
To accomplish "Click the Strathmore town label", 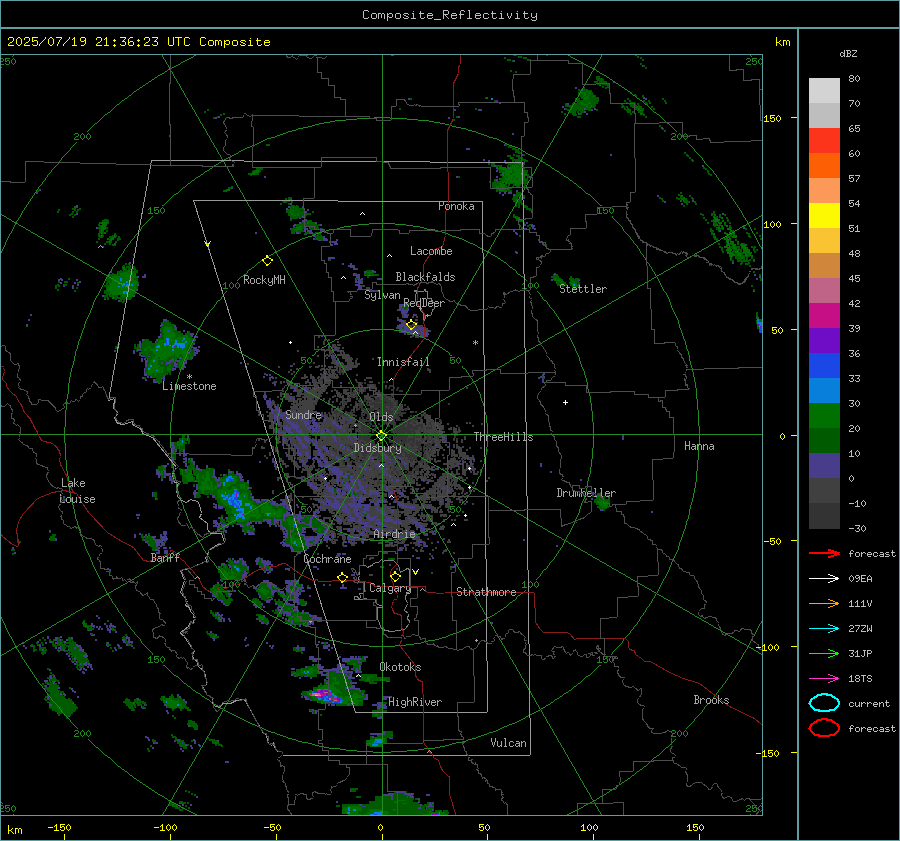I will (x=486, y=592).
